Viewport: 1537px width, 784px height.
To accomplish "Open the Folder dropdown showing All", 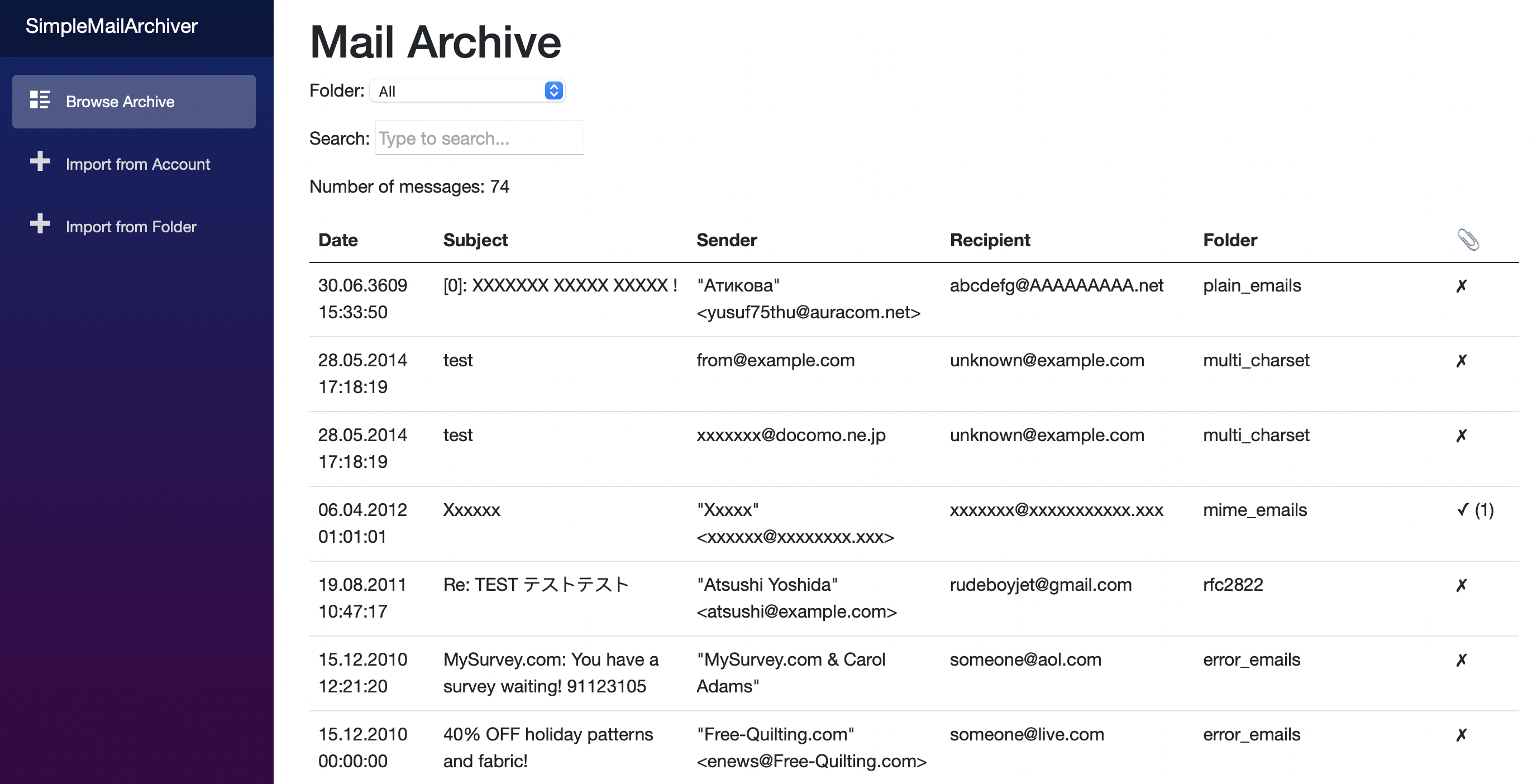I will (x=460, y=90).
